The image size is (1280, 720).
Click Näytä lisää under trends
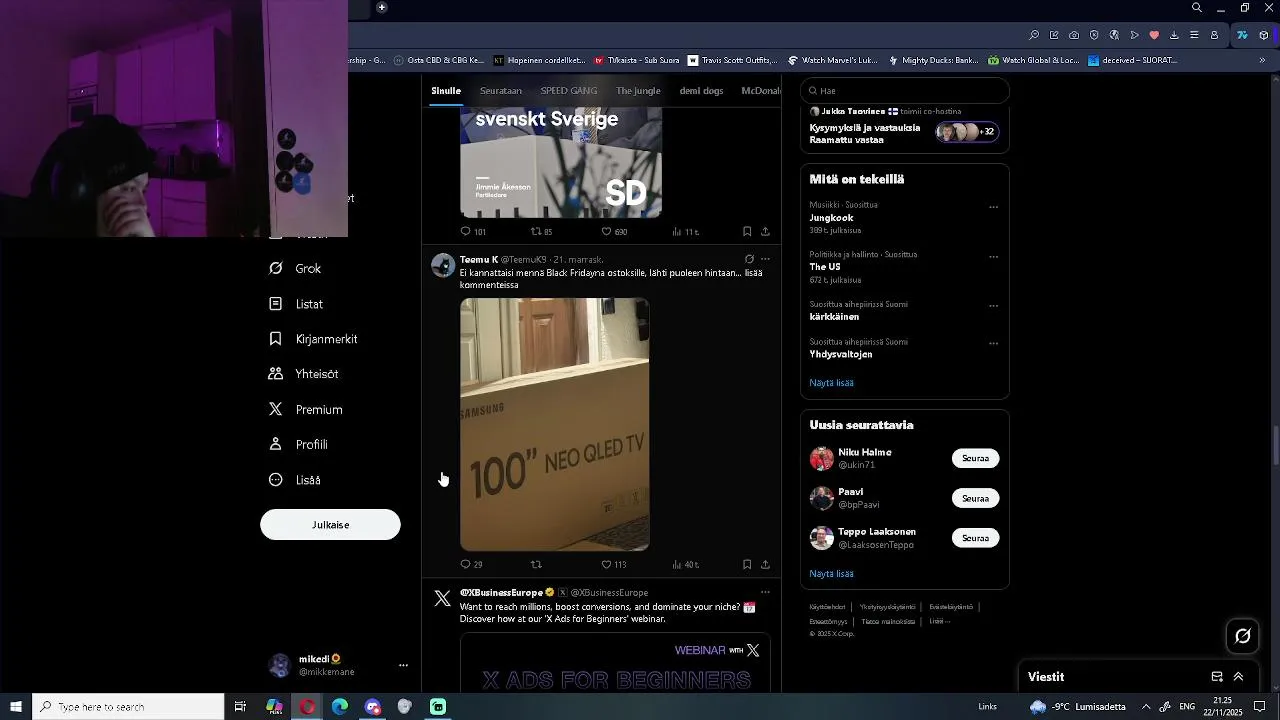click(831, 383)
